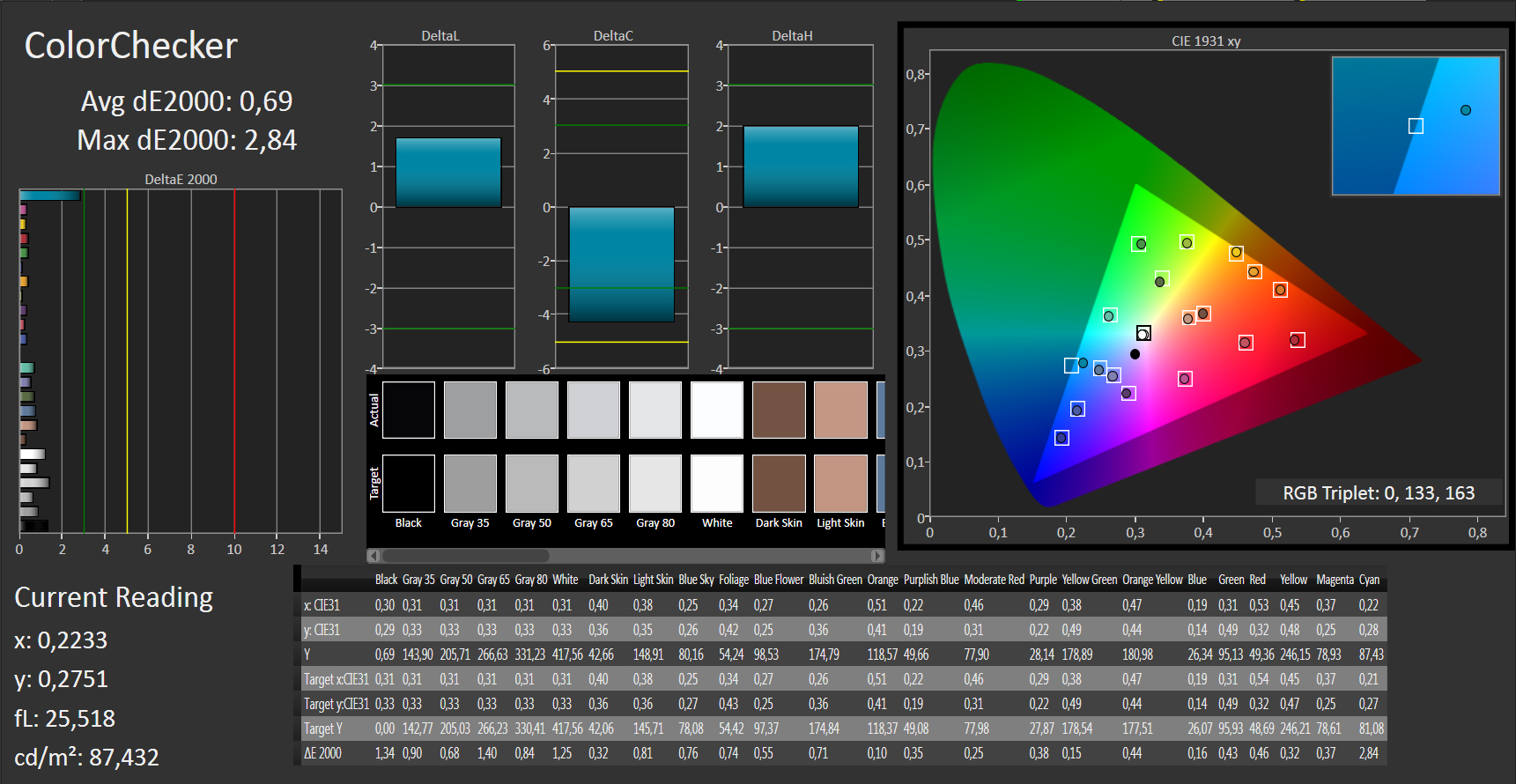Select the Actual Gray 35 swatch
The width and height of the screenshot is (1516, 784).
coord(470,410)
